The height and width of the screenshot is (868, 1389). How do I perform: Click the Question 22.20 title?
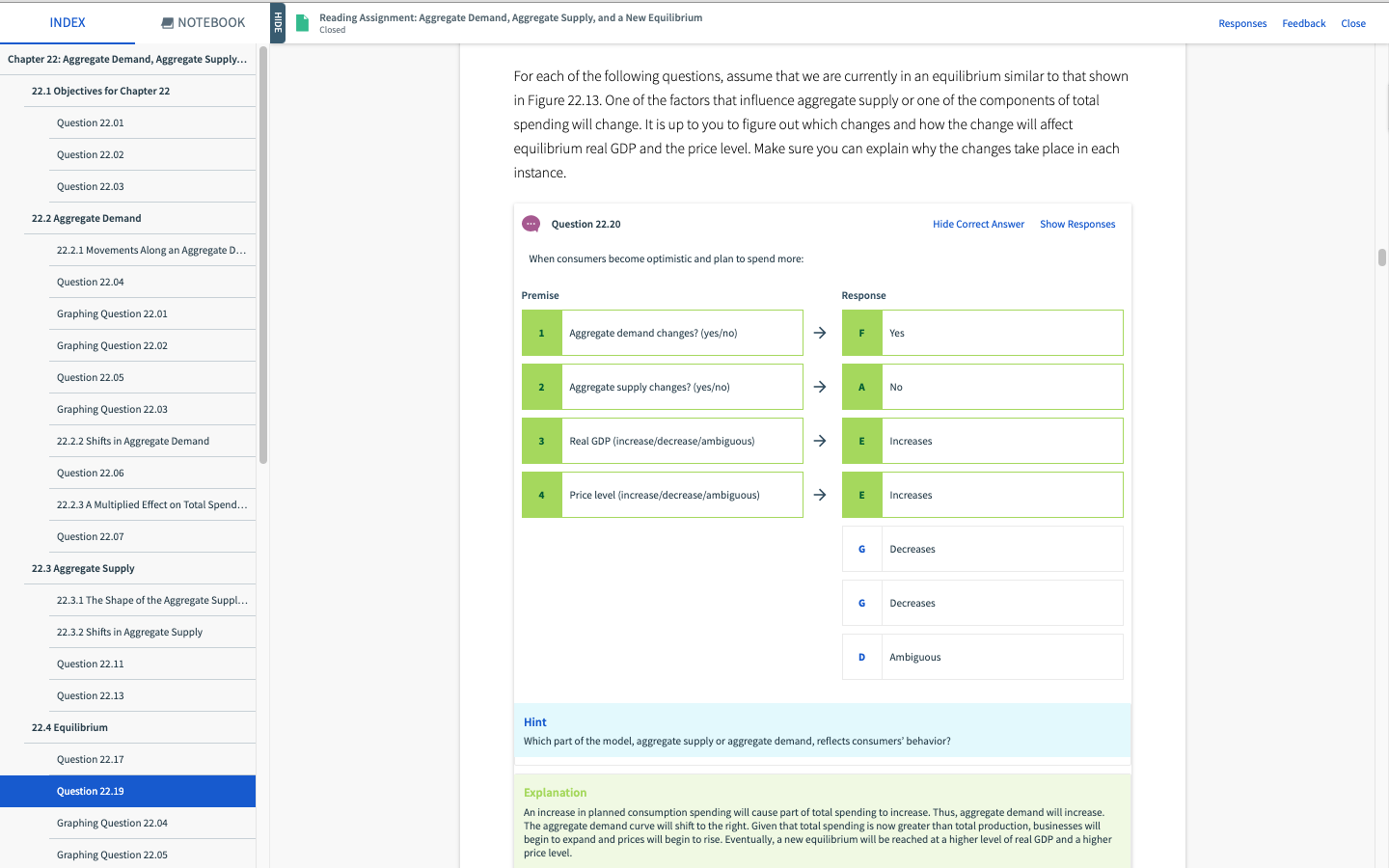point(586,224)
